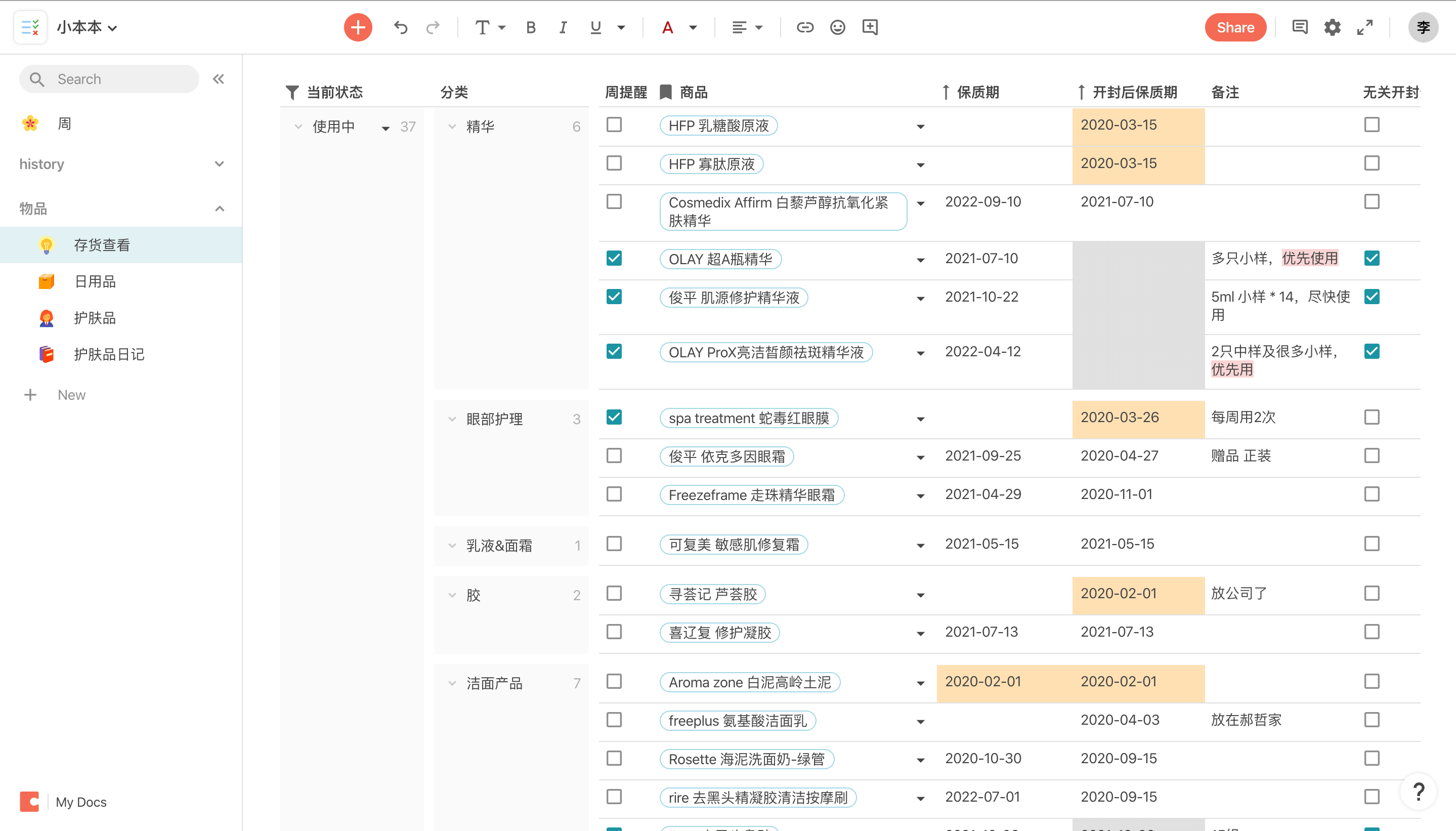Open document settings gear
Image resolution: width=1456 pixels, height=831 pixels.
(x=1332, y=27)
